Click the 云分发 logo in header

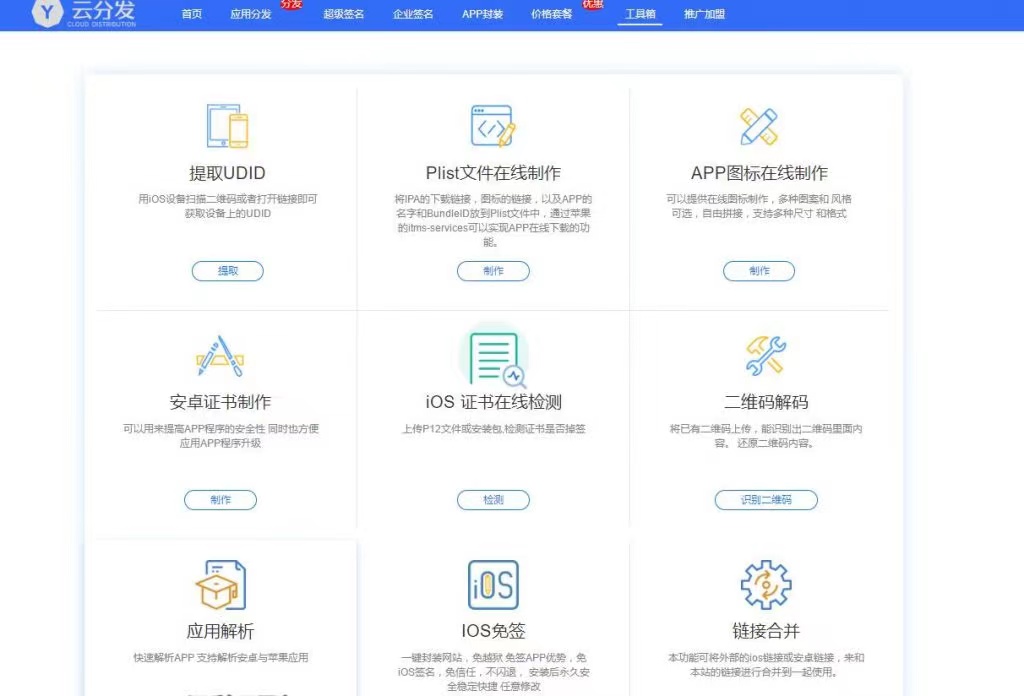83,13
